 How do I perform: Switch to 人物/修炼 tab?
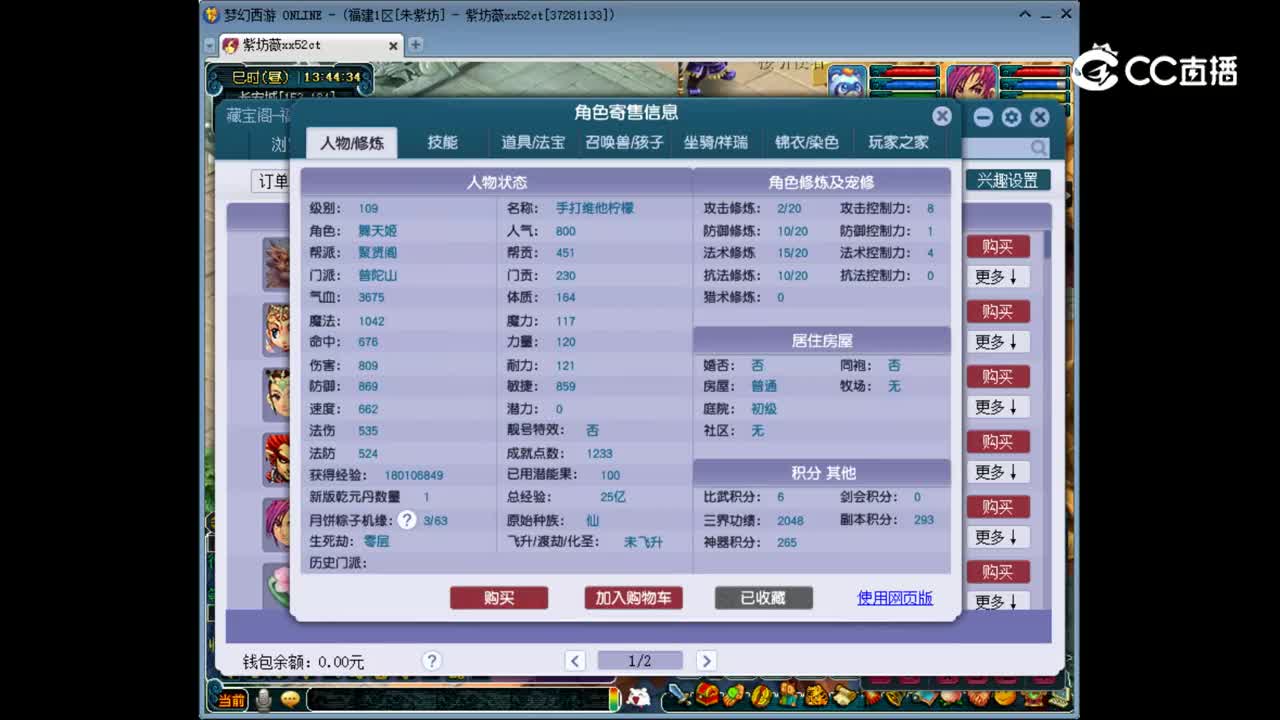coord(351,143)
